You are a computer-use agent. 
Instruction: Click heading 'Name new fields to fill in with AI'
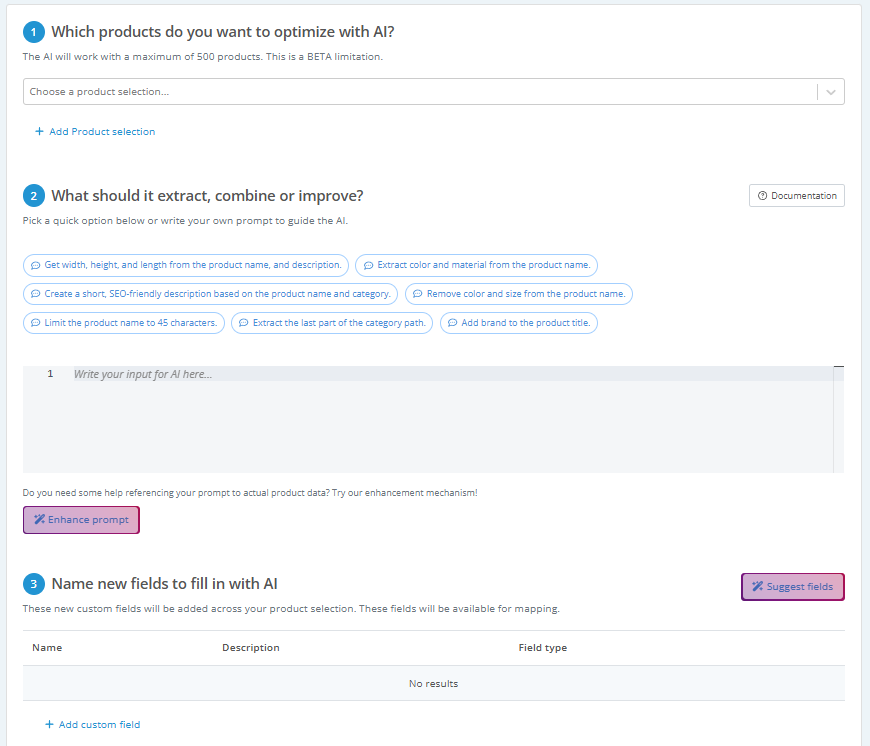click(164, 584)
